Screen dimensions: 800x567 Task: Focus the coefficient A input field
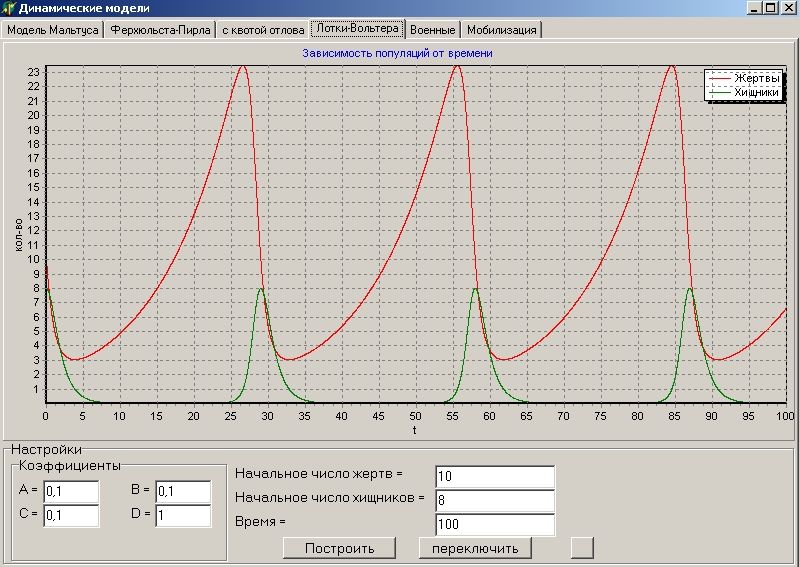click(71, 491)
